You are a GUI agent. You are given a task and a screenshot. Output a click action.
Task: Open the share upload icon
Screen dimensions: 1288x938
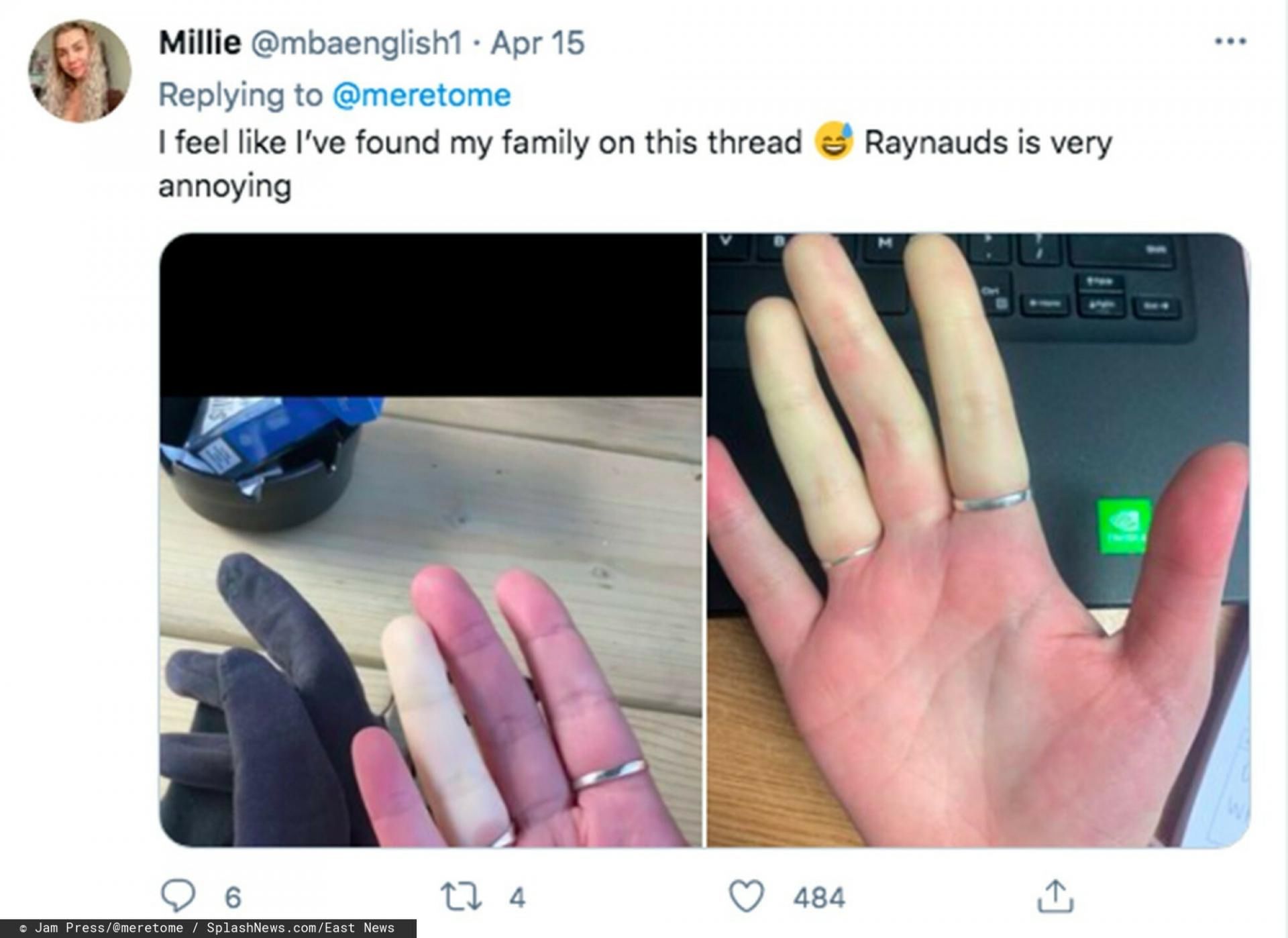(1055, 896)
